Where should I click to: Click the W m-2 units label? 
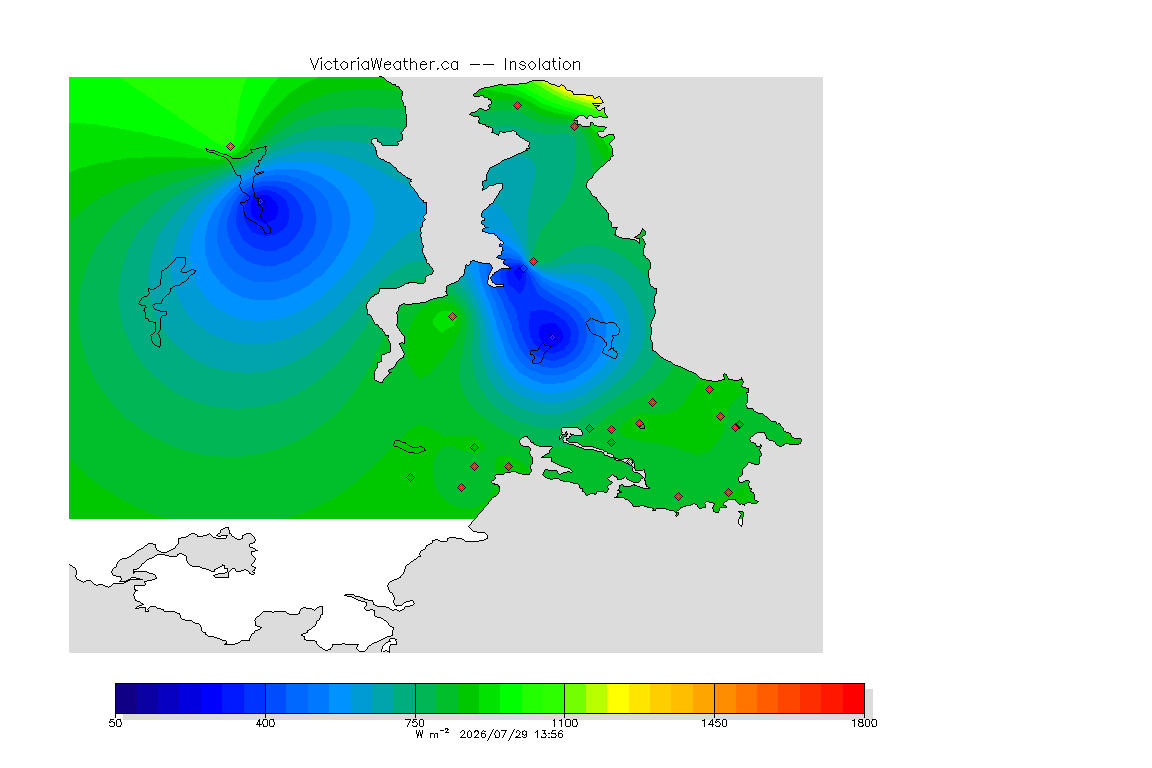tap(432, 733)
